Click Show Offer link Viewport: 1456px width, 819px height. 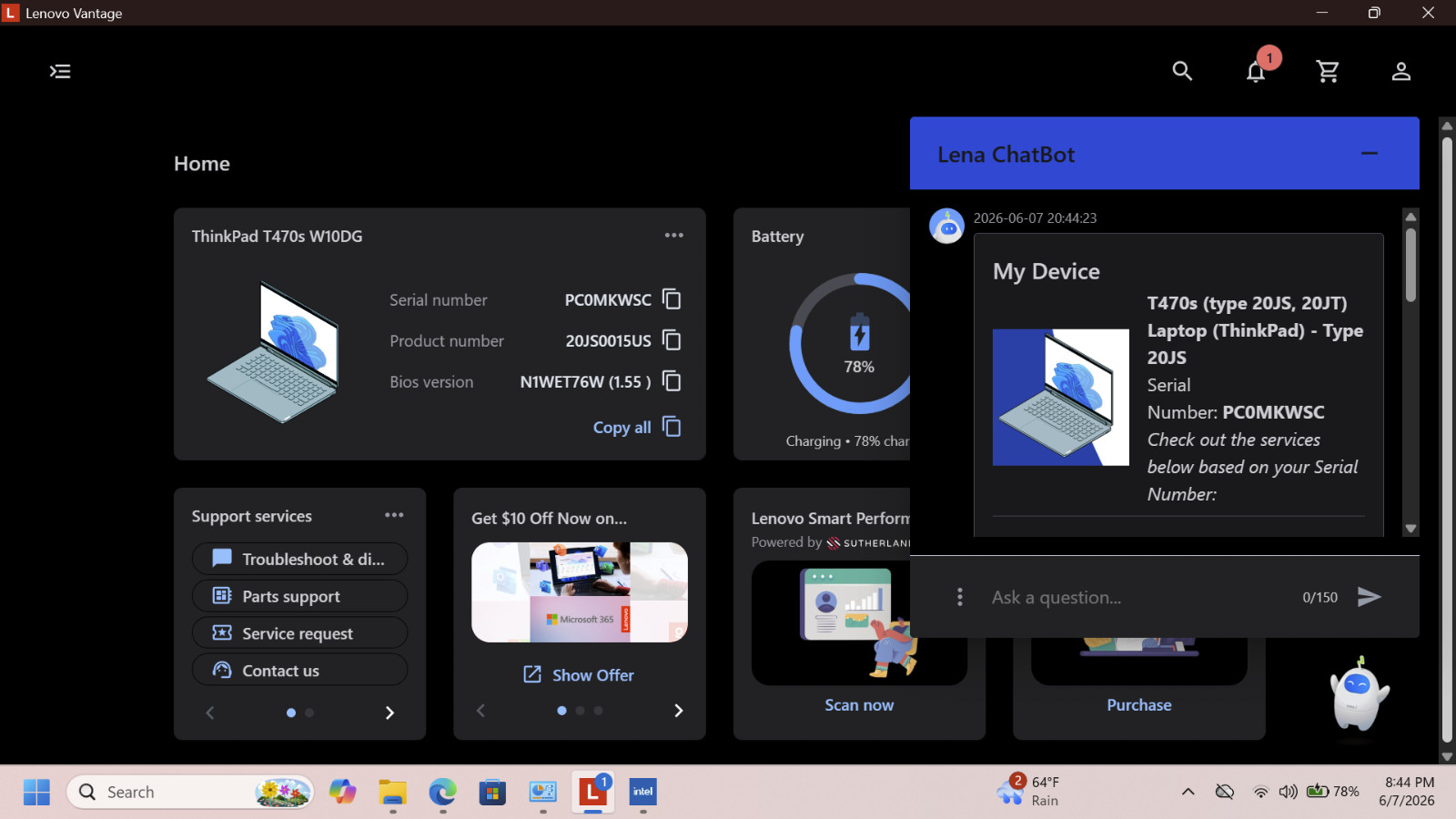579,674
